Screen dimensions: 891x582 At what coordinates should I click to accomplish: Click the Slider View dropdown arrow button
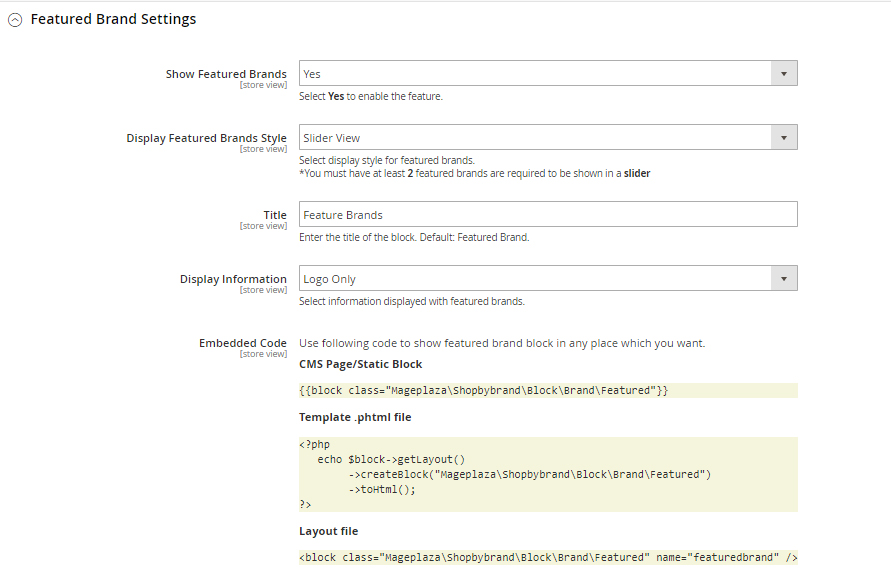coord(783,138)
